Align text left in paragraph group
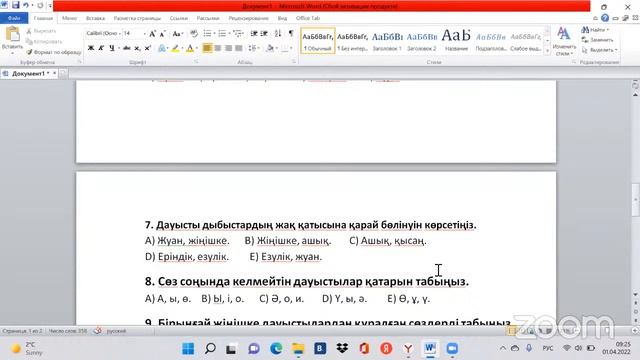The image size is (640, 360). pyautogui.click(x=207, y=48)
